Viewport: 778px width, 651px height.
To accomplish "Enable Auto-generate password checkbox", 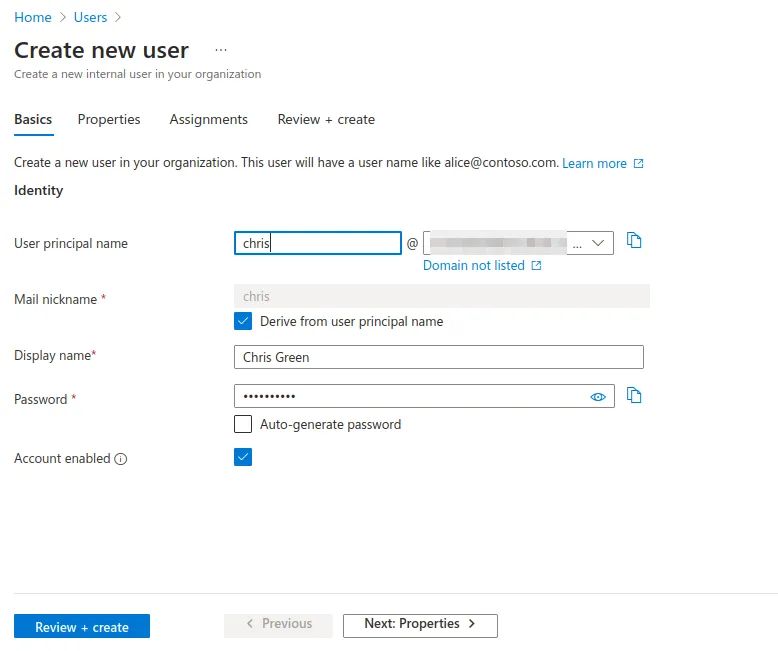I will (243, 424).
